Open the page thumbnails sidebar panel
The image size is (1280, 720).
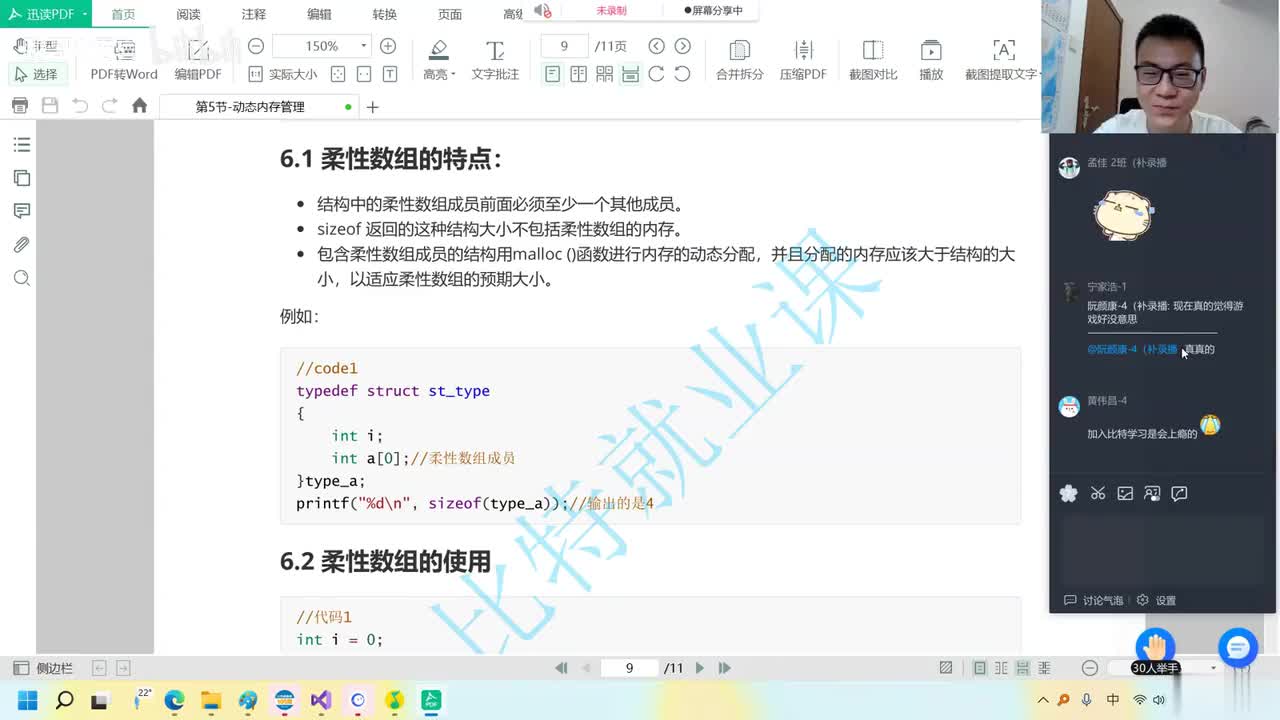[x=21, y=178]
